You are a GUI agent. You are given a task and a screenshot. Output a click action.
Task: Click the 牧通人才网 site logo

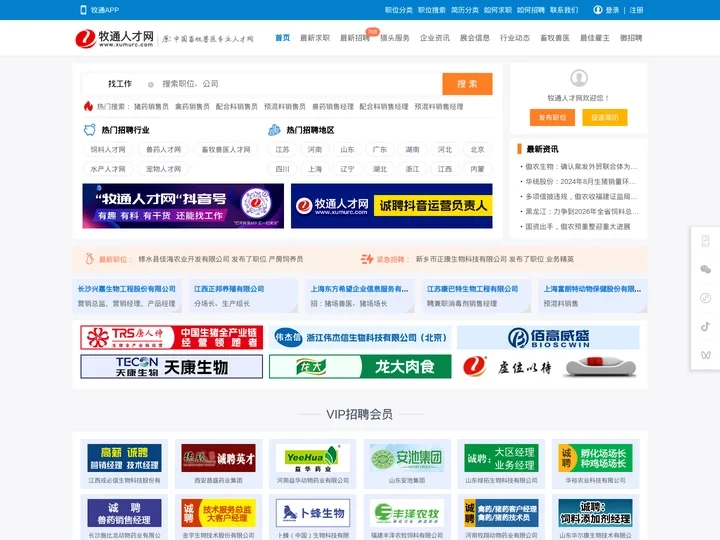coord(115,38)
